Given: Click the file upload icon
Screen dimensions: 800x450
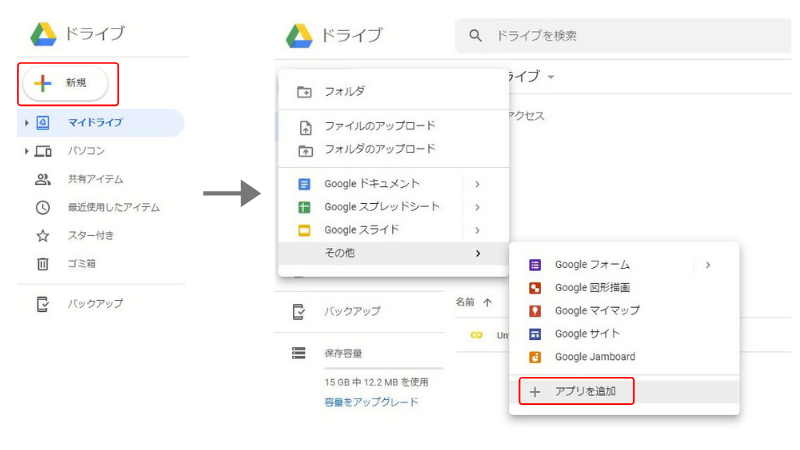Looking at the screenshot, I should (305, 128).
